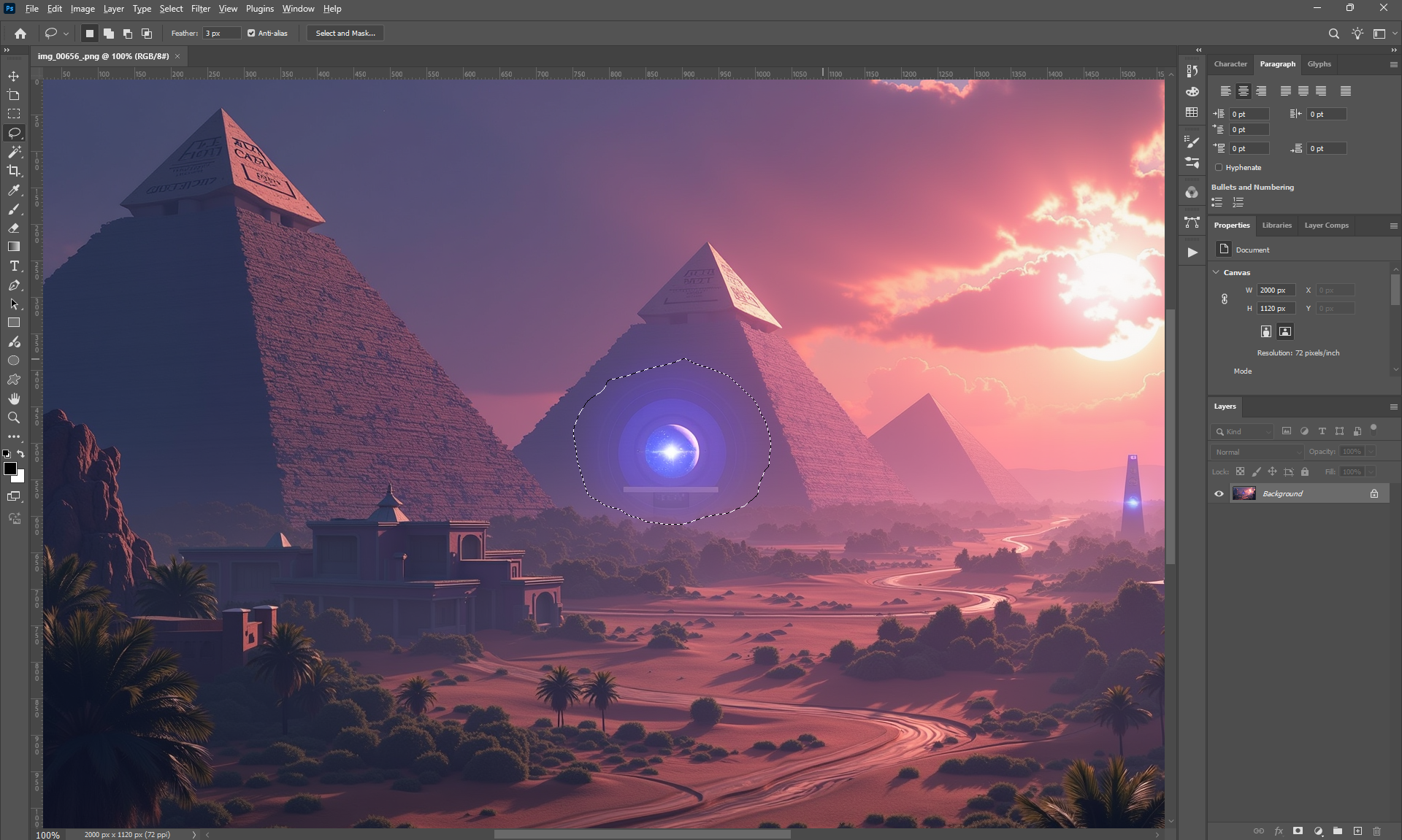1402x840 pixels.
Task: Collapse the Canvas section
Action: (1217, 272)
